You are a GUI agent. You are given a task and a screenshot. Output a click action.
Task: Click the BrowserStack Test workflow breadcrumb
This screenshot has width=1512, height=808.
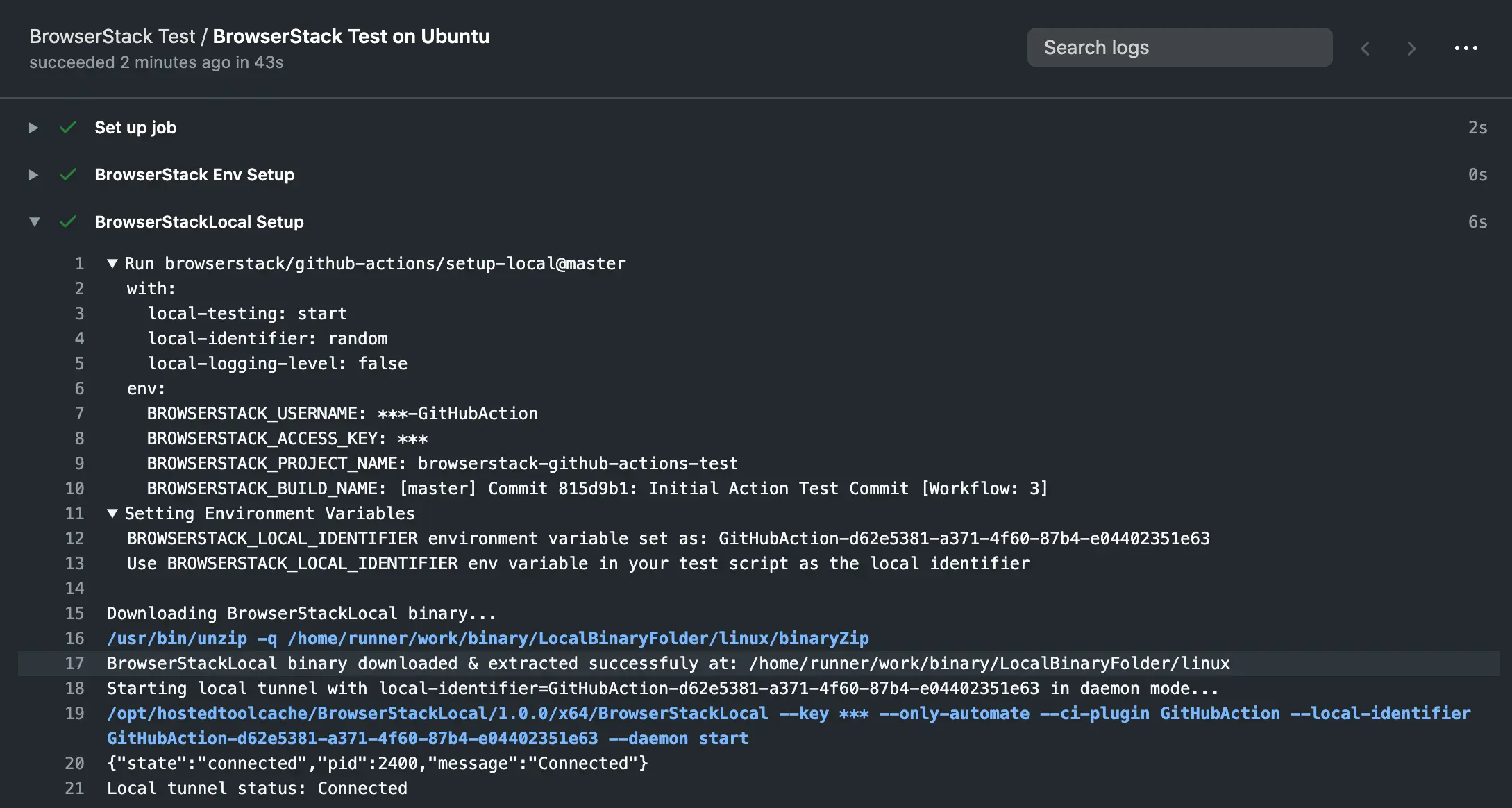(112, 36)
